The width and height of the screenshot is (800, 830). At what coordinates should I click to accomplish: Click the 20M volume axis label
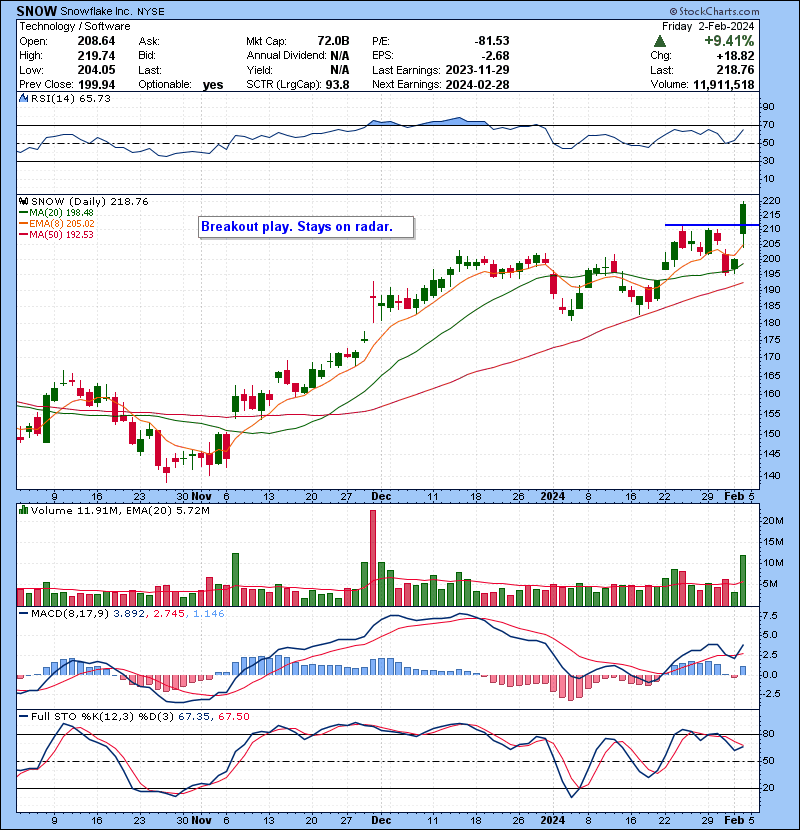click(773, 520)
